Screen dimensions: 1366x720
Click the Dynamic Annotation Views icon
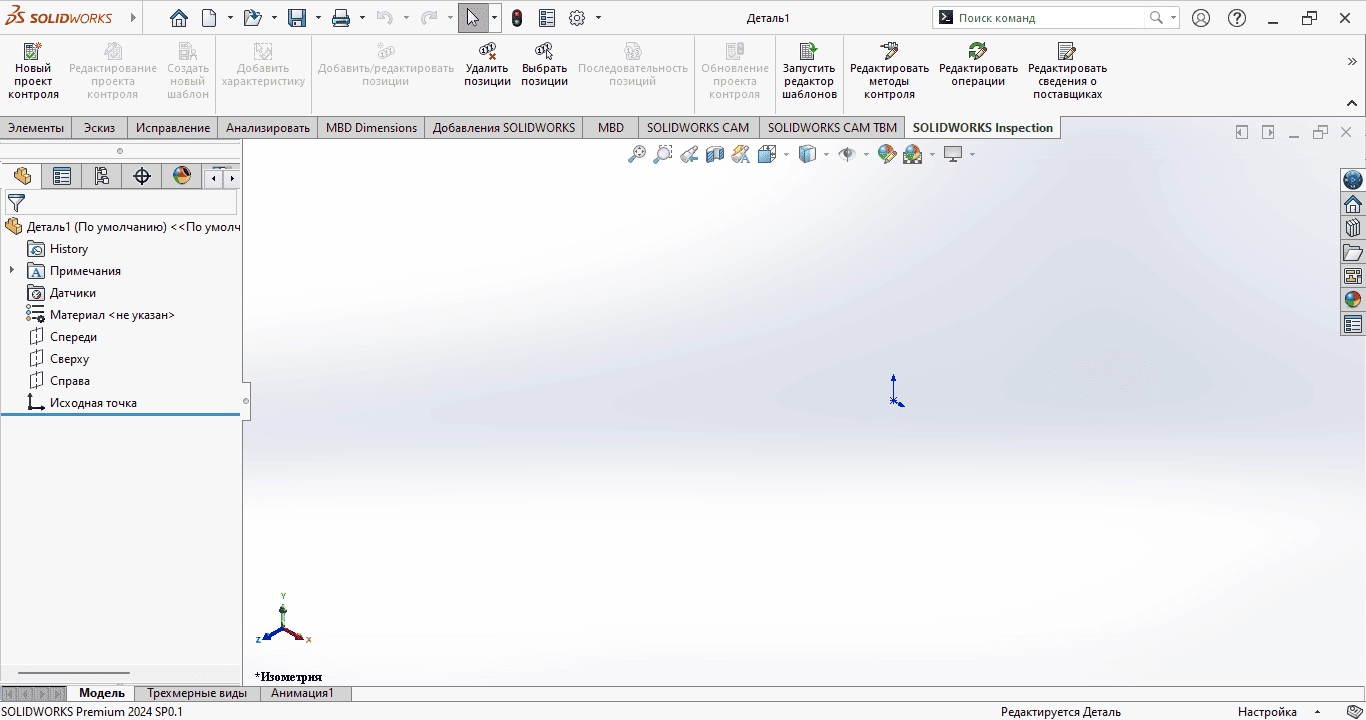[x=741, y=154]
